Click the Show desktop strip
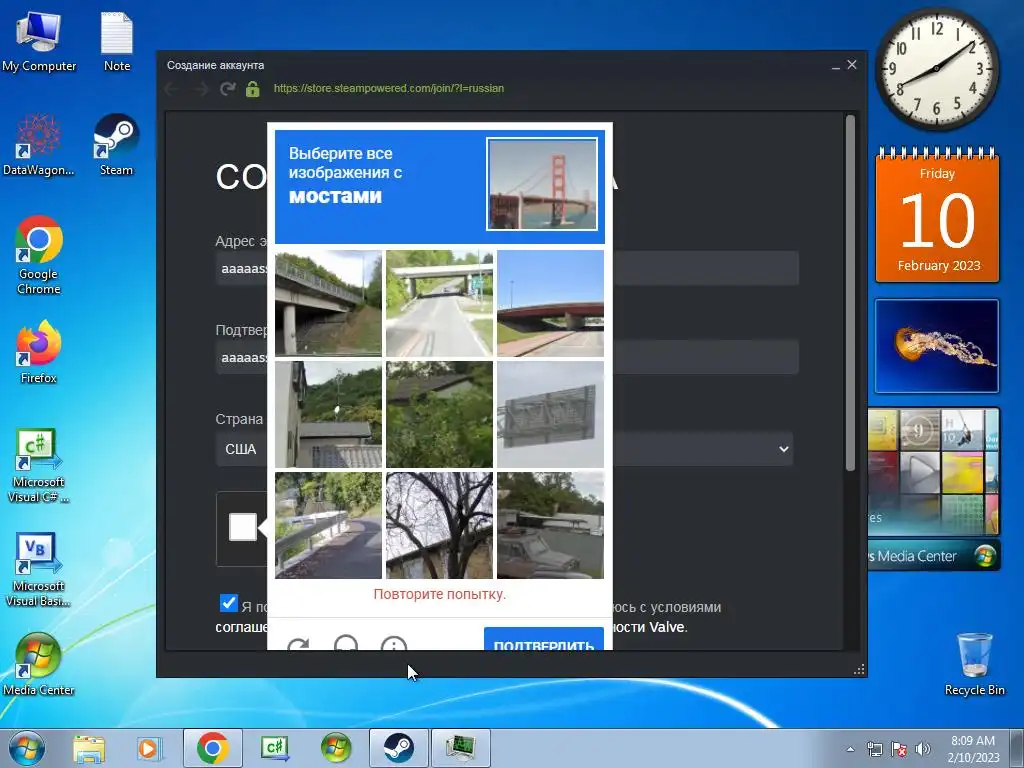The width and height of the screenshot is (1024, 768). tap(1017, 749)
